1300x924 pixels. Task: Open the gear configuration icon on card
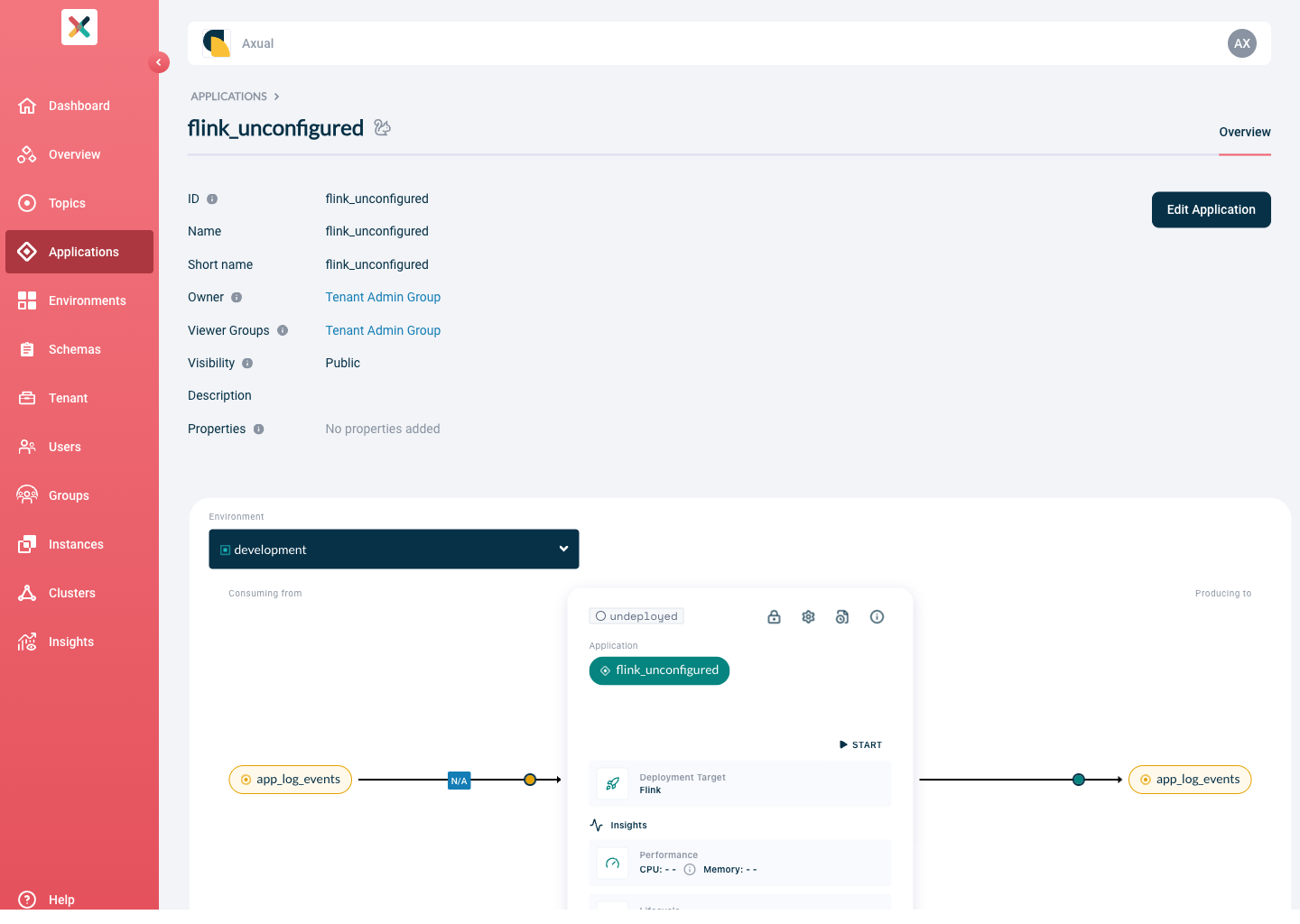(x=808, y=617)
